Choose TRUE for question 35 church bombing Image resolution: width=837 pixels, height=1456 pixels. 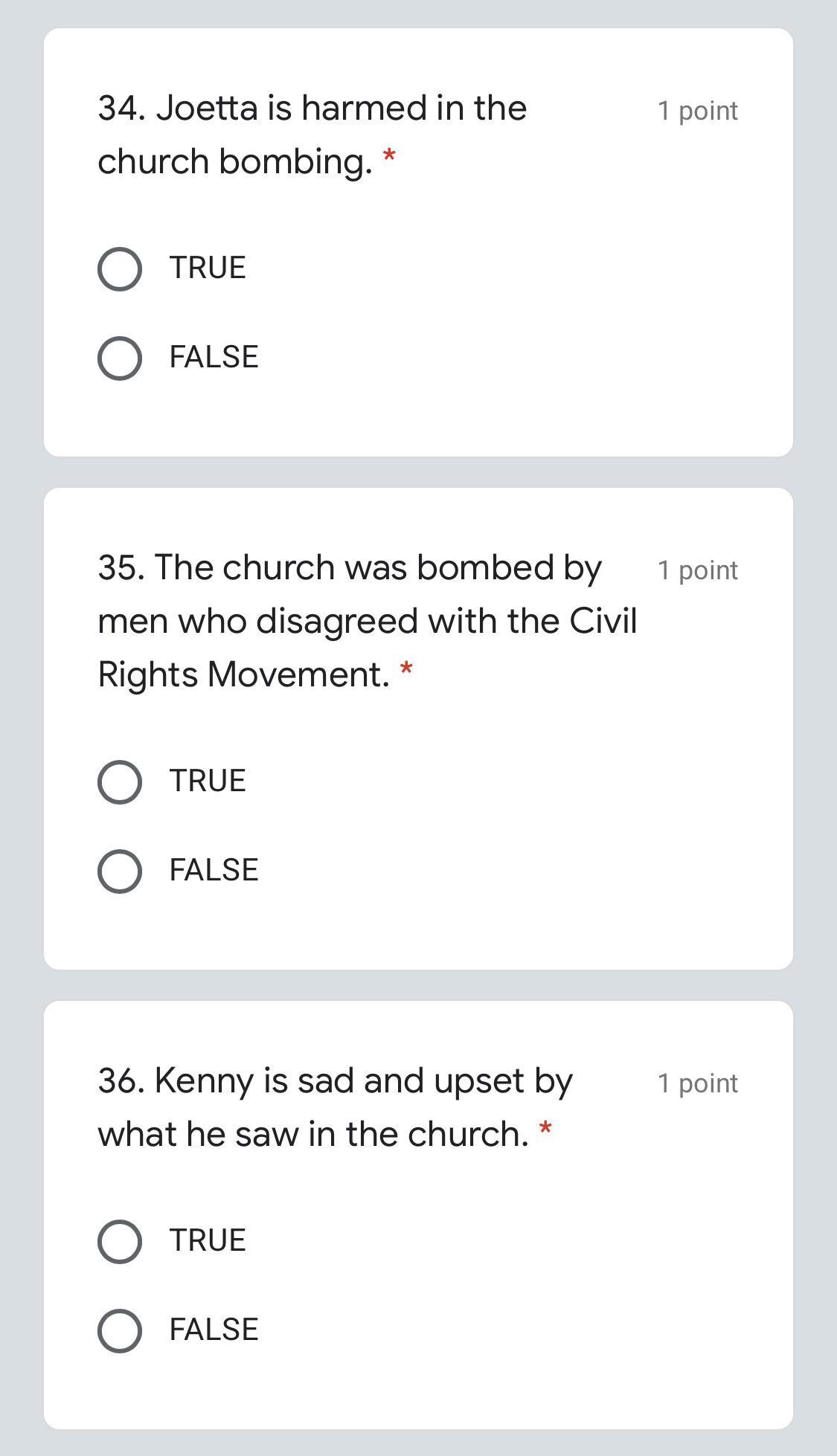120,782
